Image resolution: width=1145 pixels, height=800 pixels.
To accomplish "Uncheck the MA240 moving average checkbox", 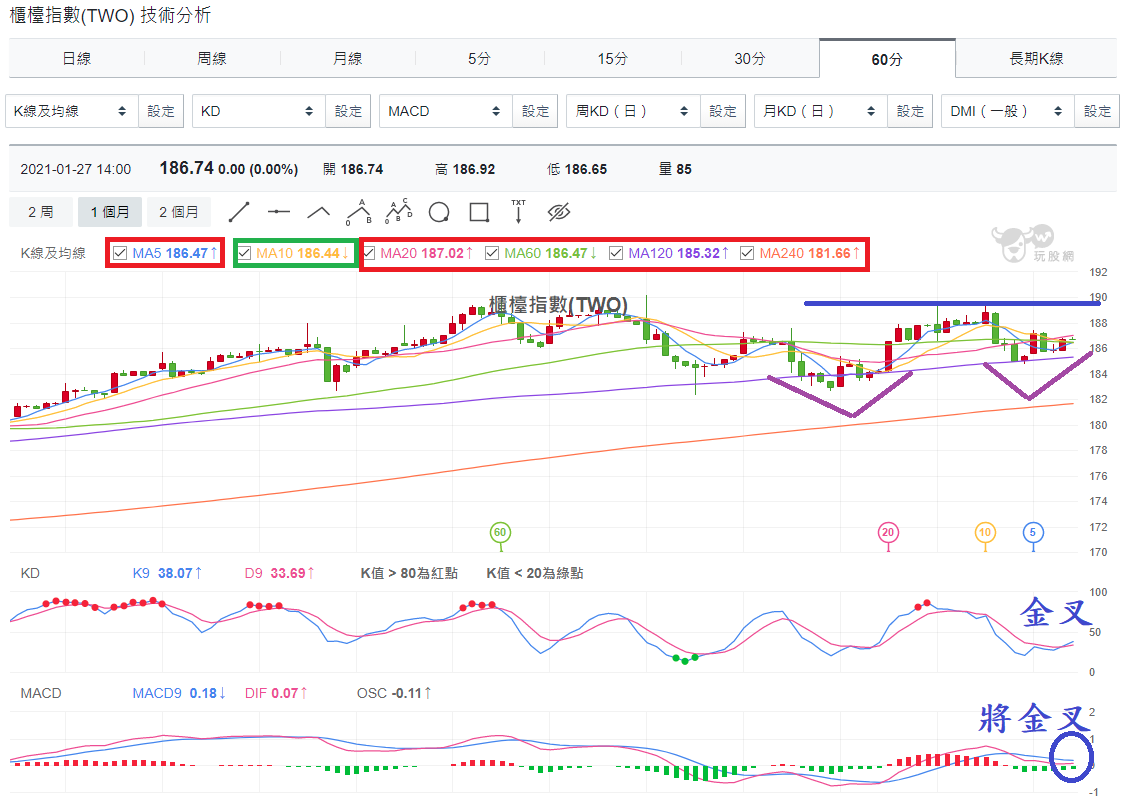I will [747, 253].
